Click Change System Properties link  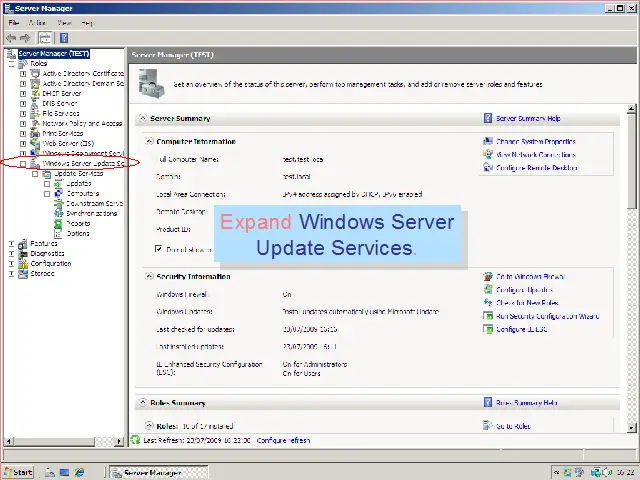tap(536, 142)
